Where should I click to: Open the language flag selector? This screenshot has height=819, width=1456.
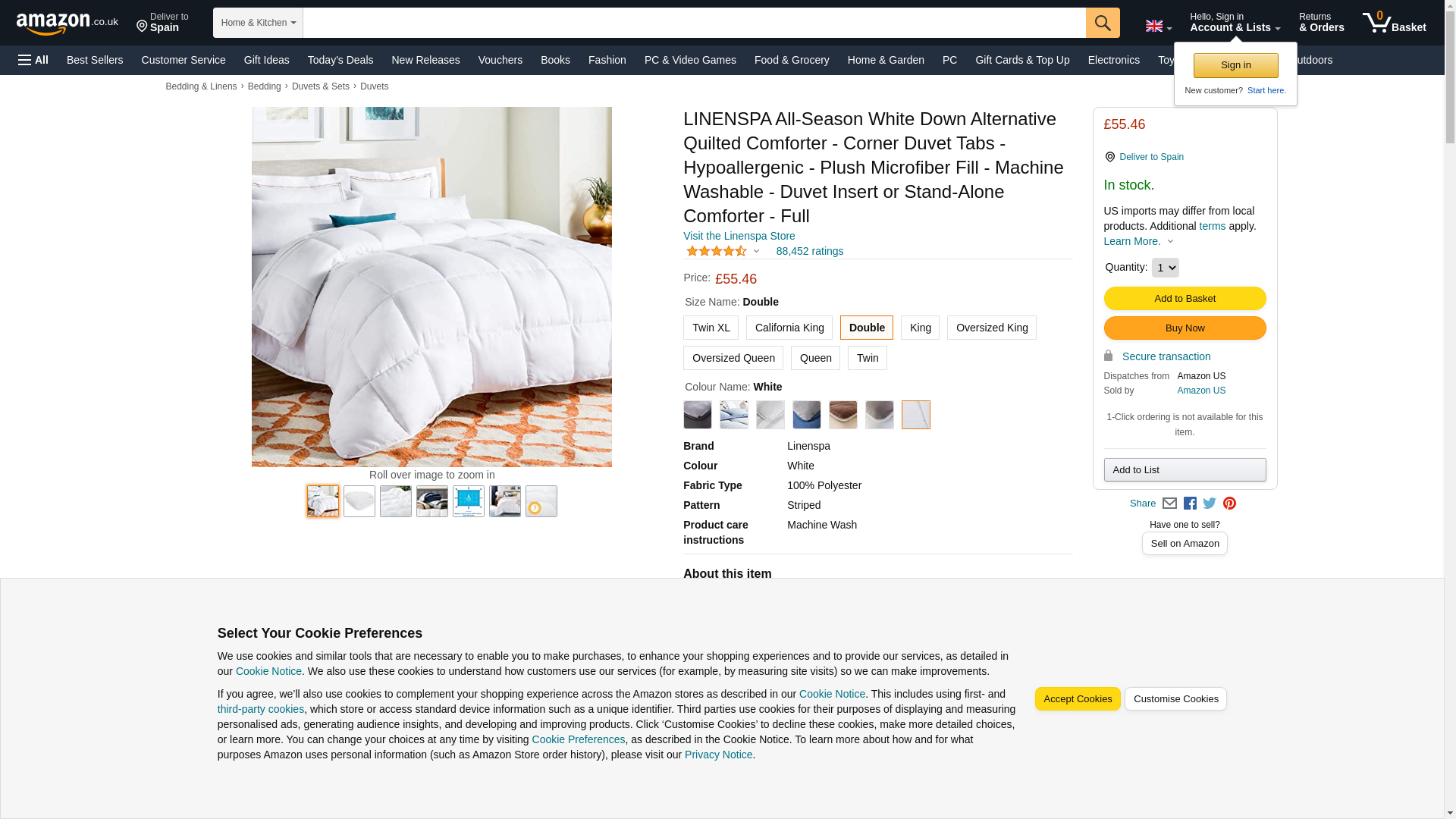1158,27
